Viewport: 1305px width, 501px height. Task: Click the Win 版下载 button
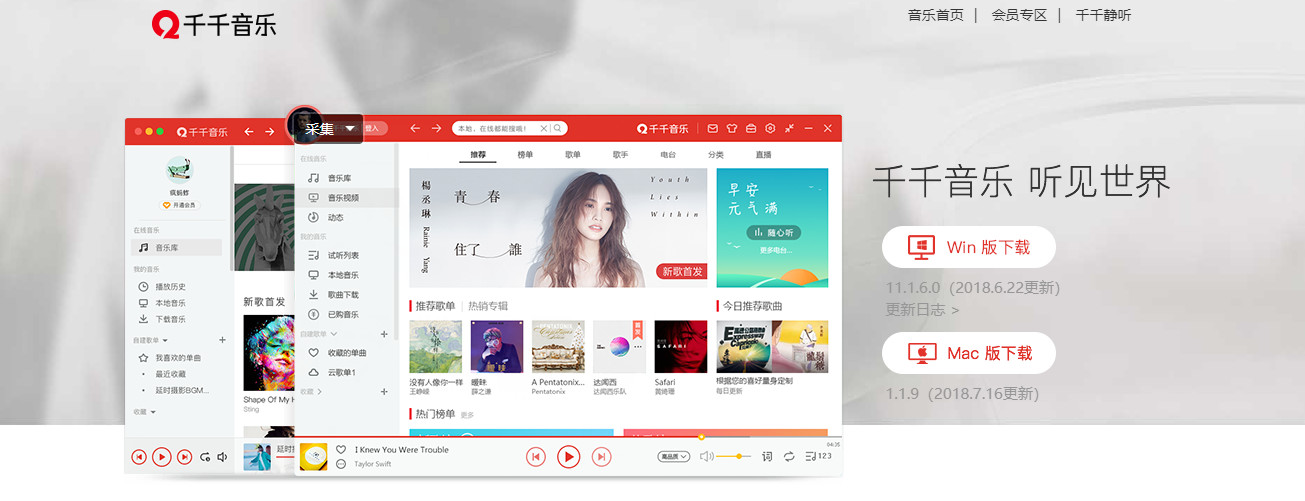(x=968, y=247)
